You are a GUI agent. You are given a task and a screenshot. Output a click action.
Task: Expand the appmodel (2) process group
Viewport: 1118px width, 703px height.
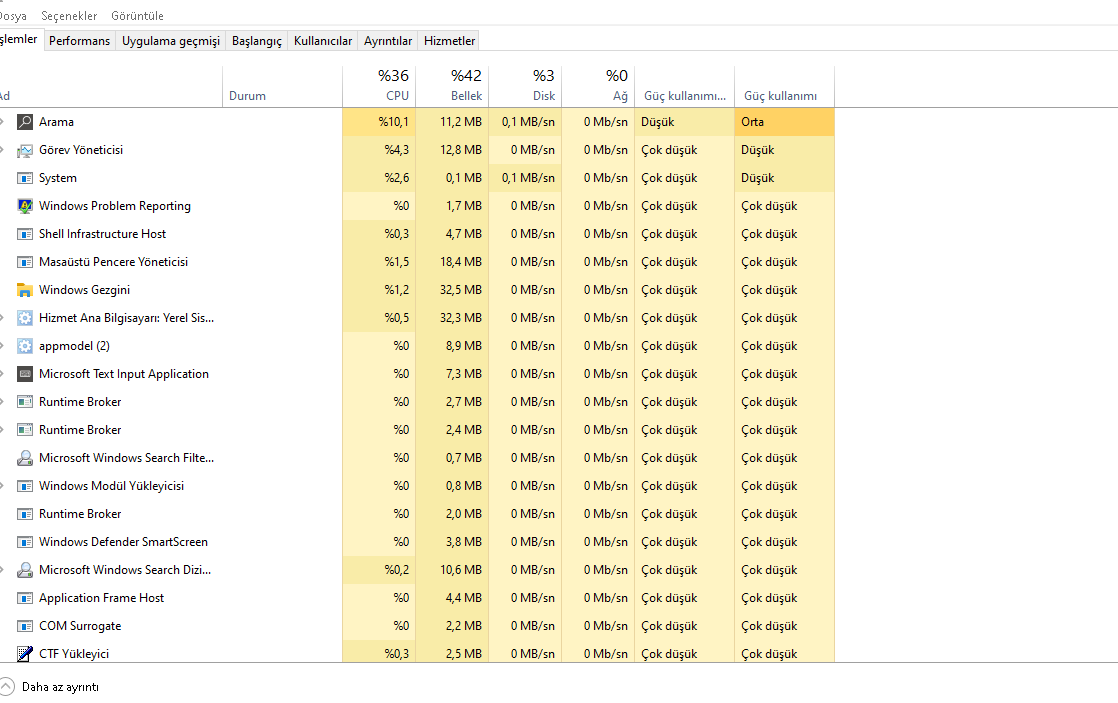(4, 346)
